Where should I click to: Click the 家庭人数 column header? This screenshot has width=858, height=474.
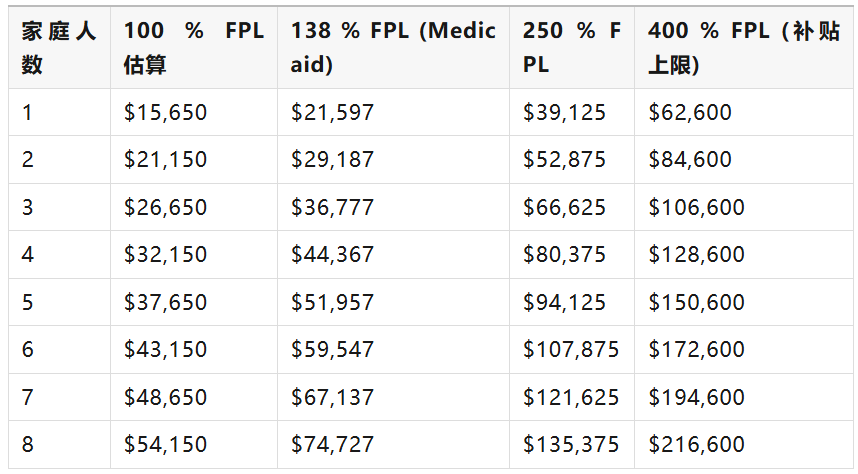[x=59, y=48]
